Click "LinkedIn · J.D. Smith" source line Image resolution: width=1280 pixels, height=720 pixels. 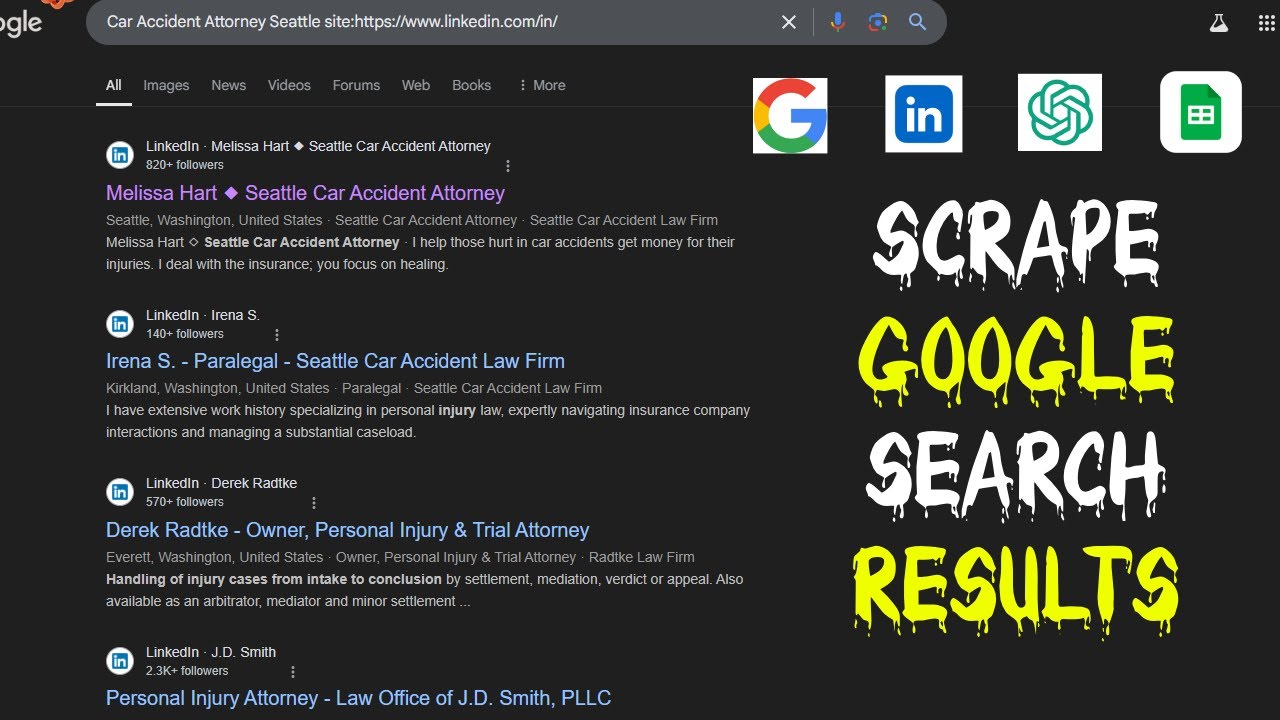(211, 652)
